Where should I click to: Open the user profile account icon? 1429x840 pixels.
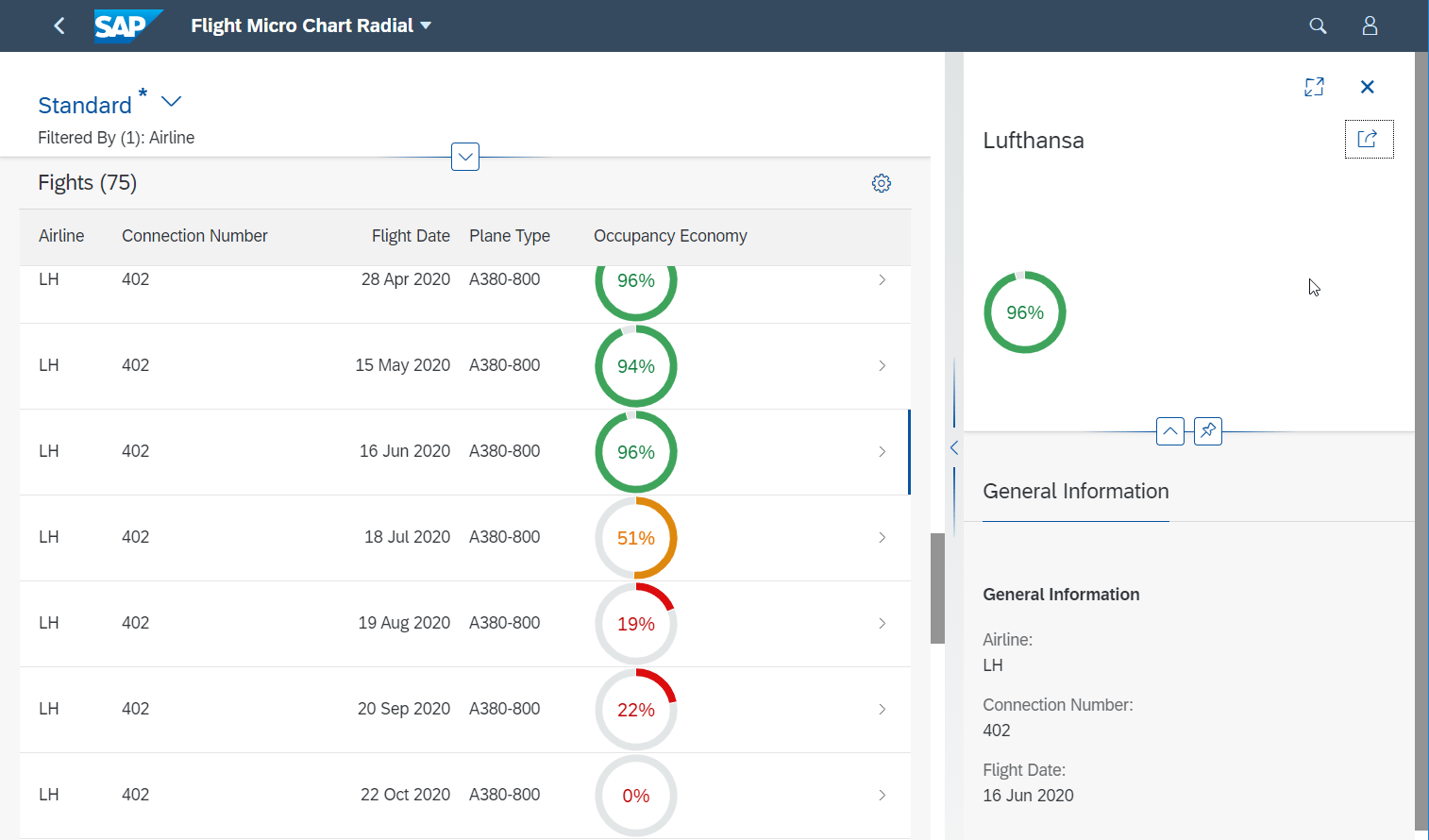(x=1370, y=25)
